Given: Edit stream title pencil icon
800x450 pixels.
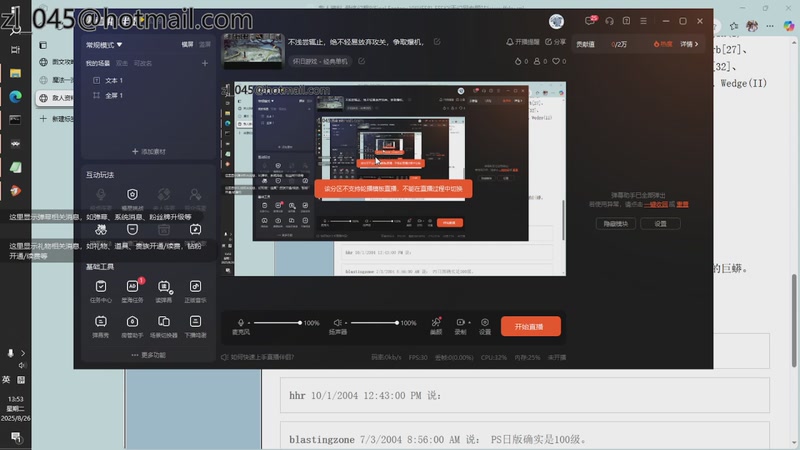Looking at the screenshot, I should (437, 42).
